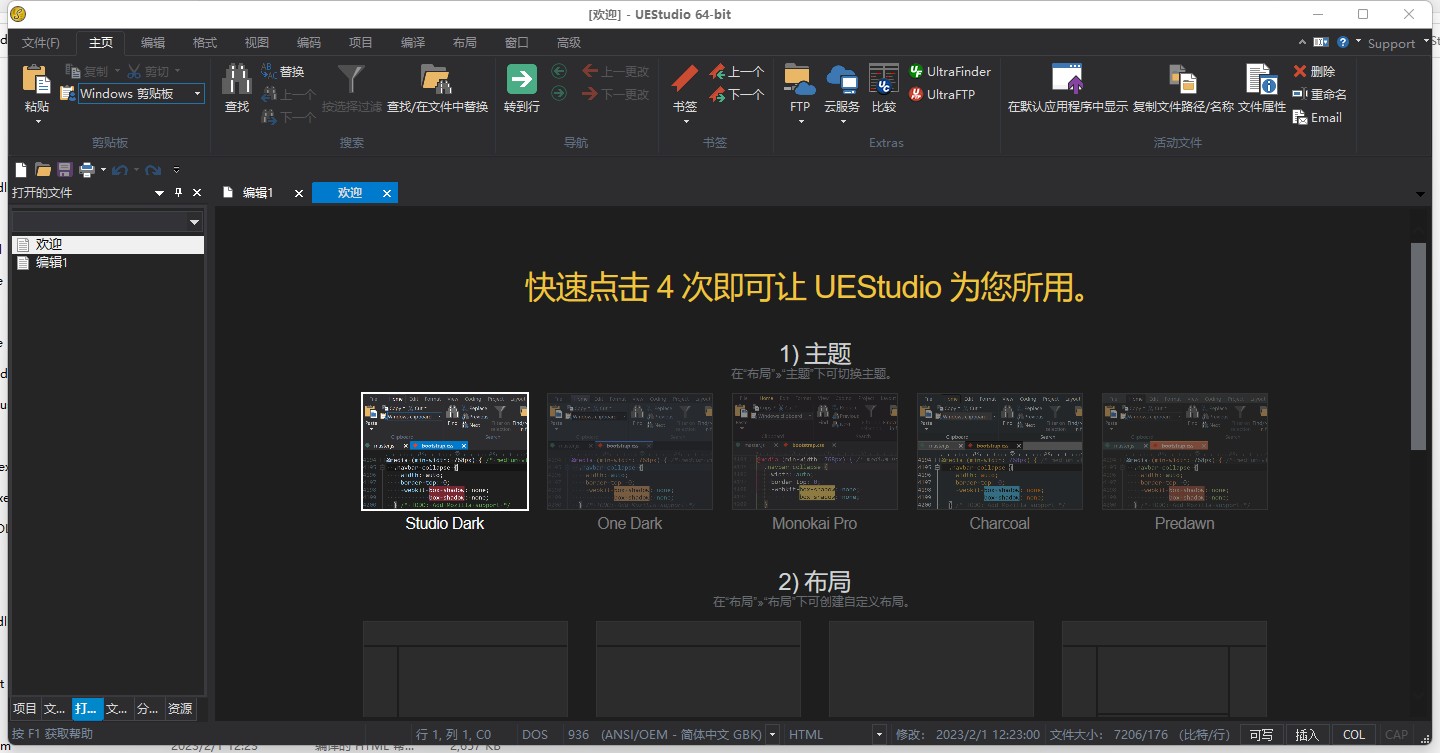This screenshot has height=753, width=1440.
Task: Click the 粘贴 (Paste) clipboard icon
Action: point(36,80)
